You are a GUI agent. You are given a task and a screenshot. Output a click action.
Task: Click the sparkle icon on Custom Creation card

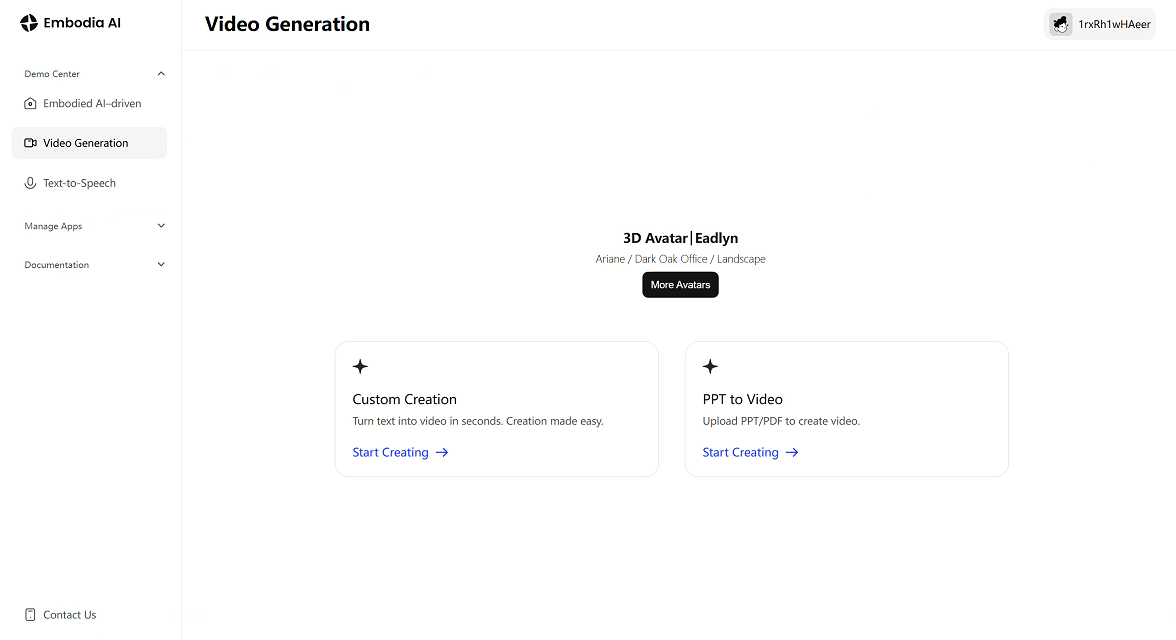tap(360, 366)
